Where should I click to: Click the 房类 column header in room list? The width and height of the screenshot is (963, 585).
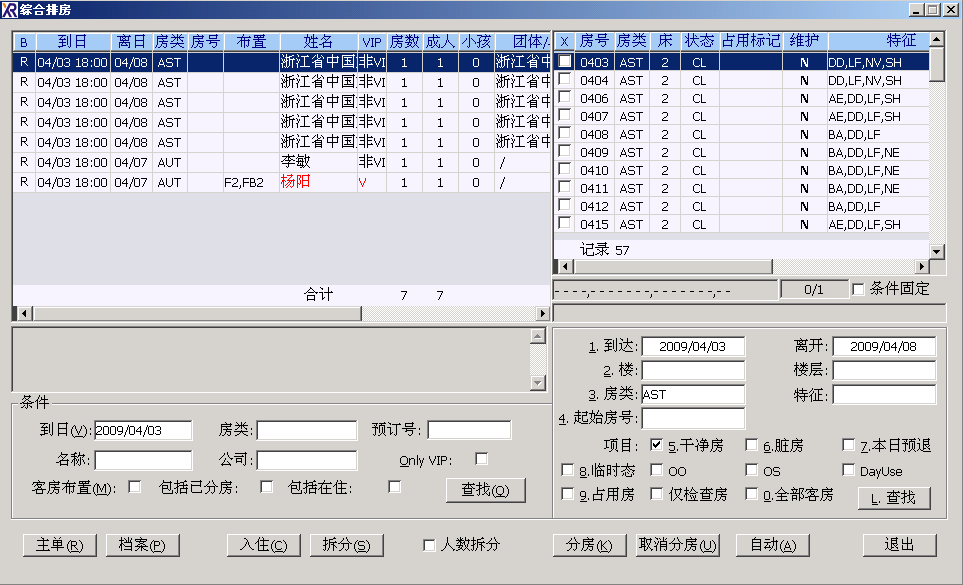(631, 41)
